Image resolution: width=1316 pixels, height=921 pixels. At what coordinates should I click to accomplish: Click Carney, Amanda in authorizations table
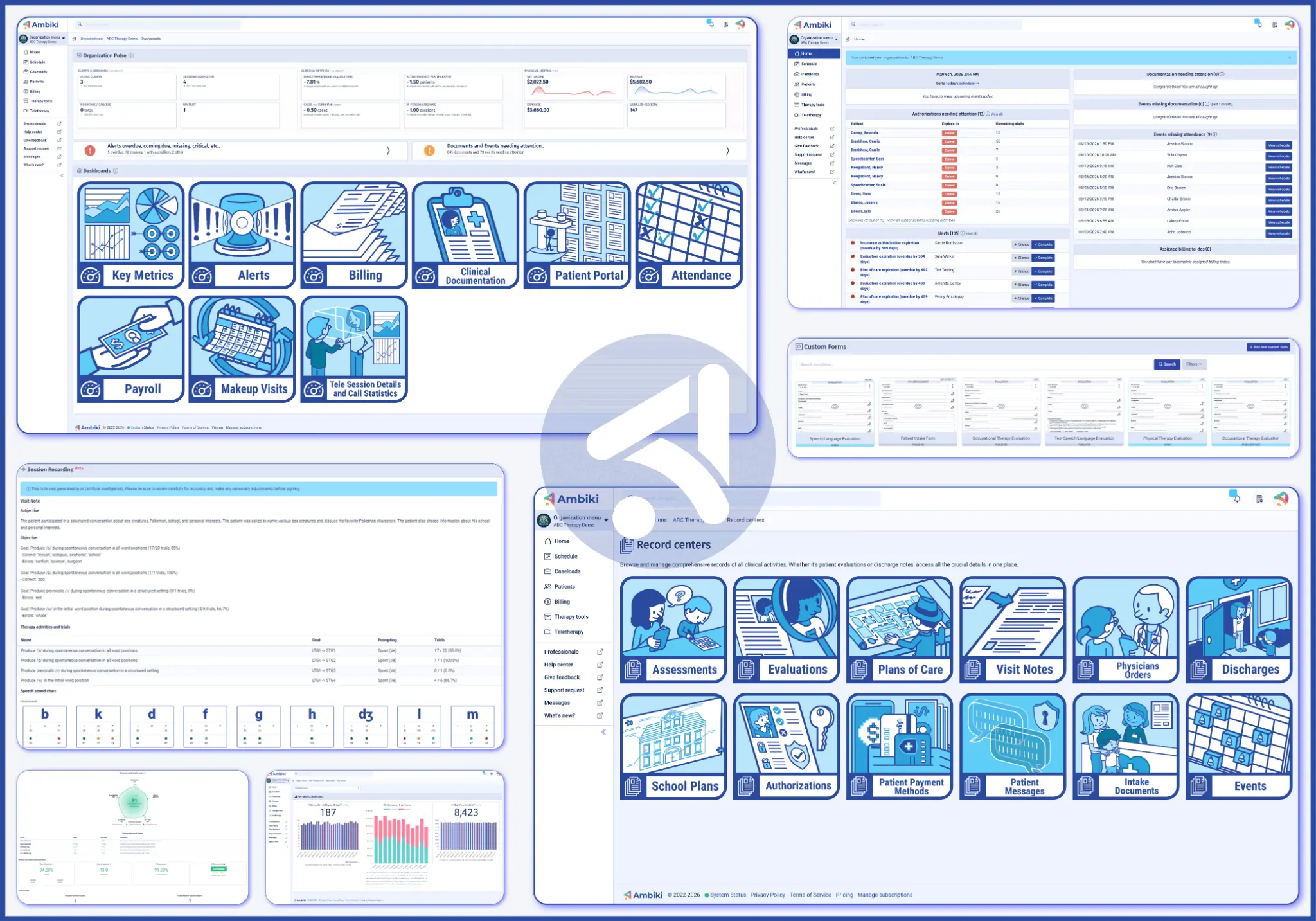pyautogui.click(x=864, y=133)
